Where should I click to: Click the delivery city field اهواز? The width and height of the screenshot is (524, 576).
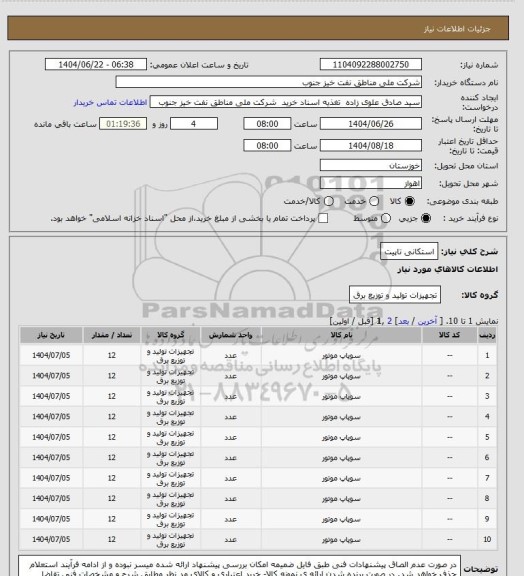pos(371,183)
